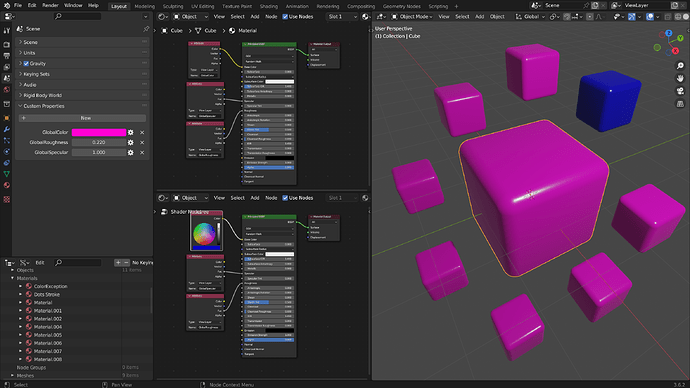Open the Physics properties tab
Image resolution: width=690 pixels, height=388 pixels.
coord(7,151)
